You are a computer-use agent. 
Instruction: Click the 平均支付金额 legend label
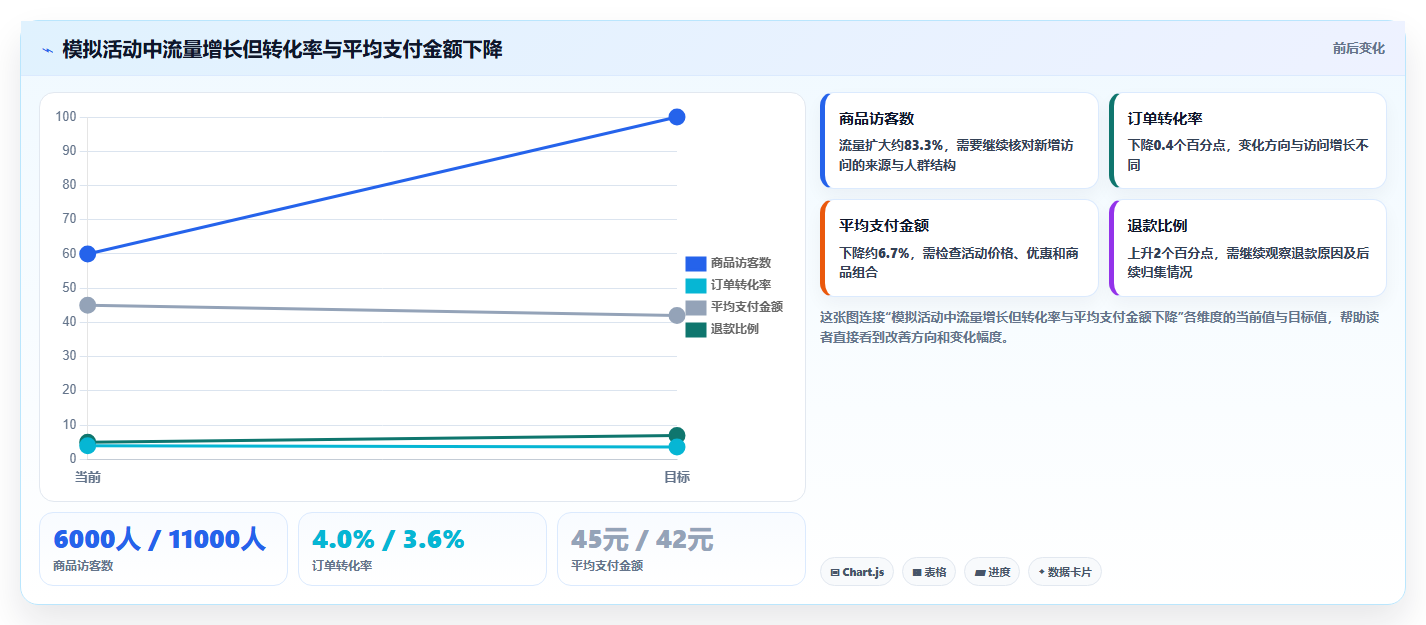pos(746,307)
